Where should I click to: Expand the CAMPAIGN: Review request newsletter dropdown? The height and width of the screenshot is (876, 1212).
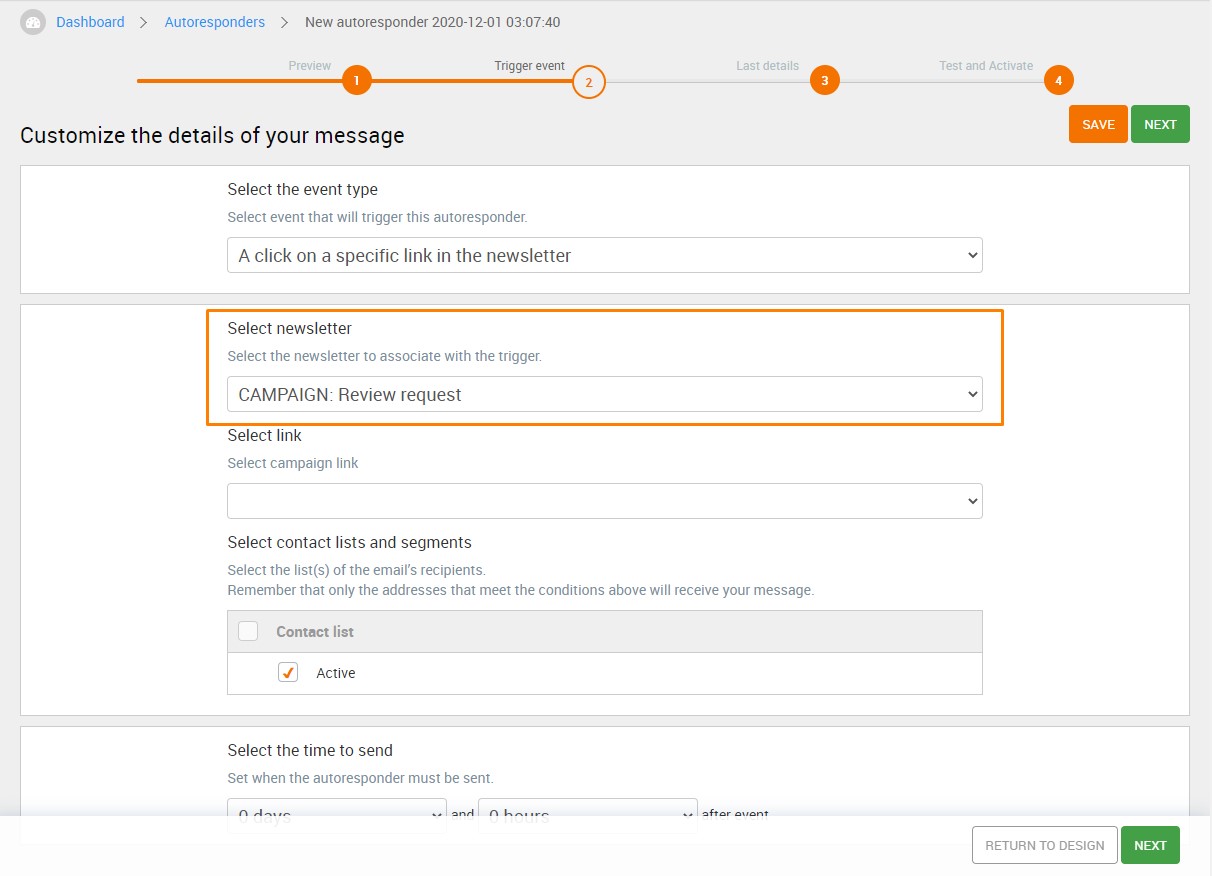click(605, 394)
